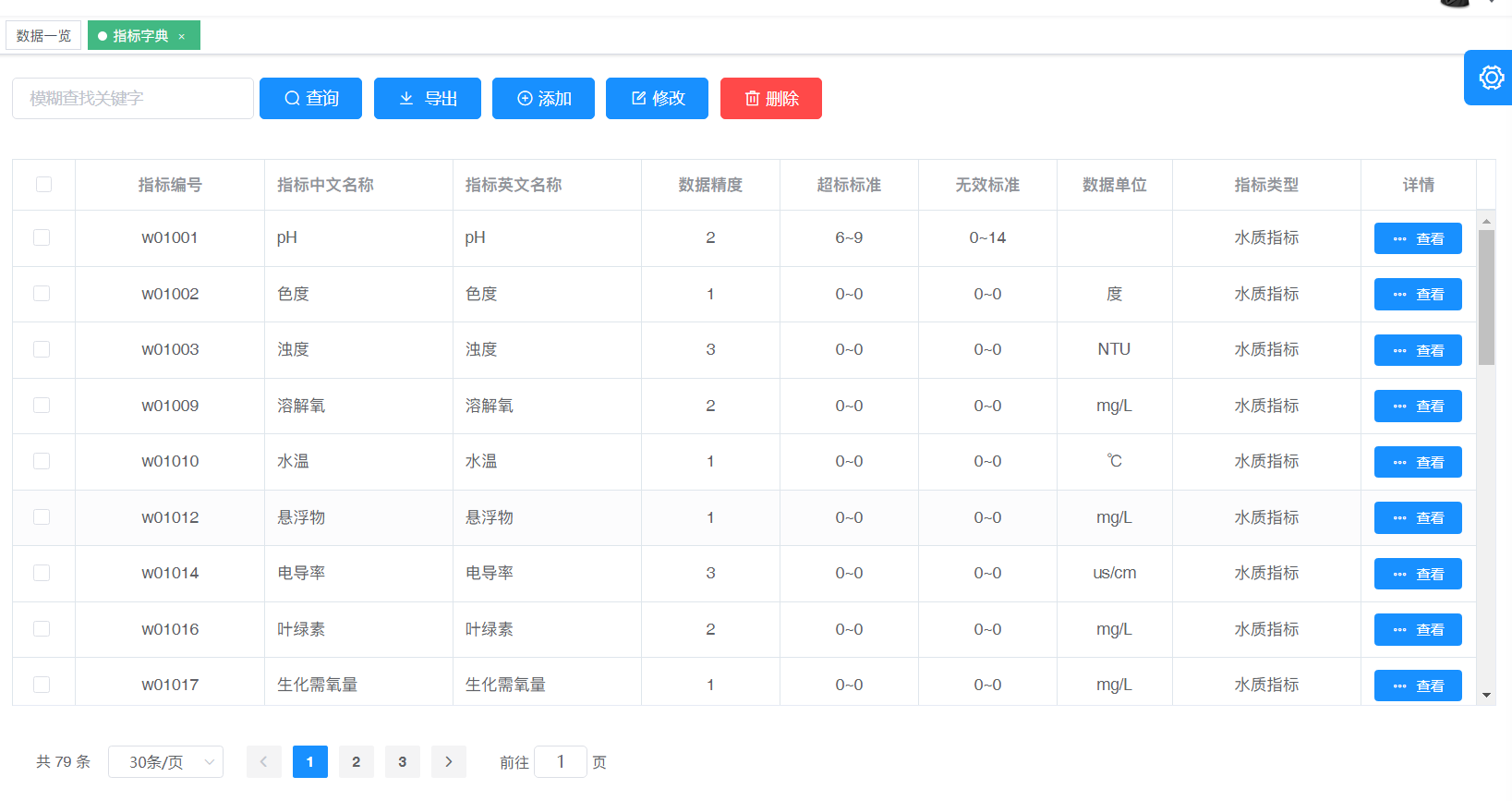Click the w01001 code cell
The height and width of the screenshot is (801, 1512).
[170, 237]
